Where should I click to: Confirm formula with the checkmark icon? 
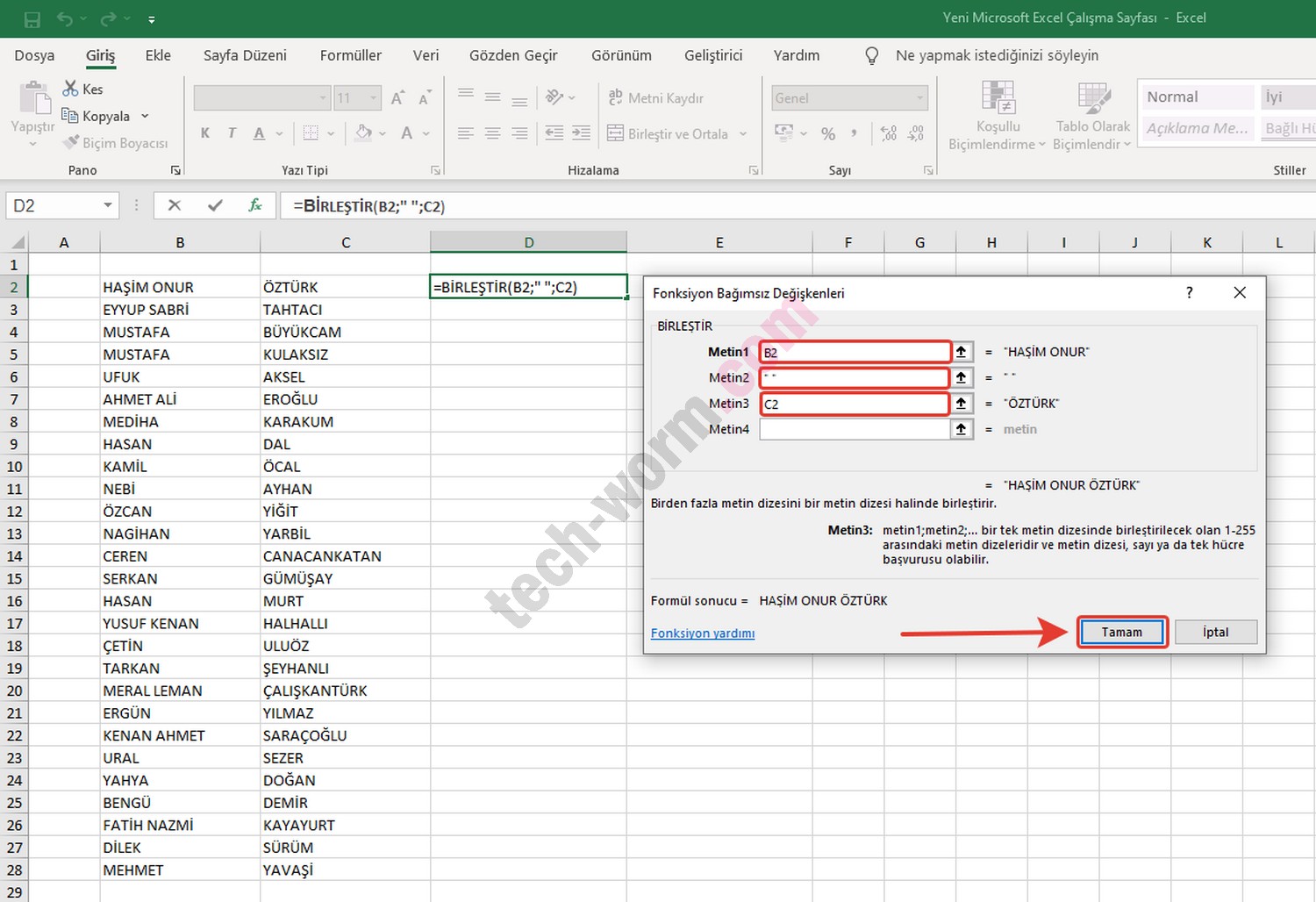[215, 205]
